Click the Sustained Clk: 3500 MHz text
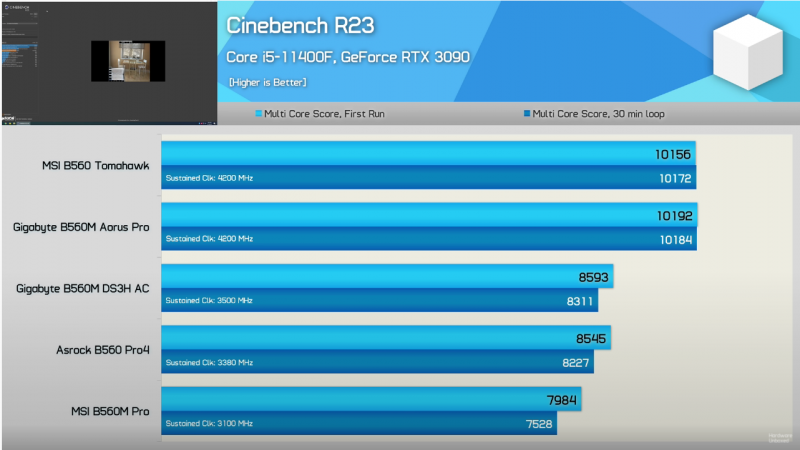The height and width of the screenshot is (450, 800). point(209,300)
